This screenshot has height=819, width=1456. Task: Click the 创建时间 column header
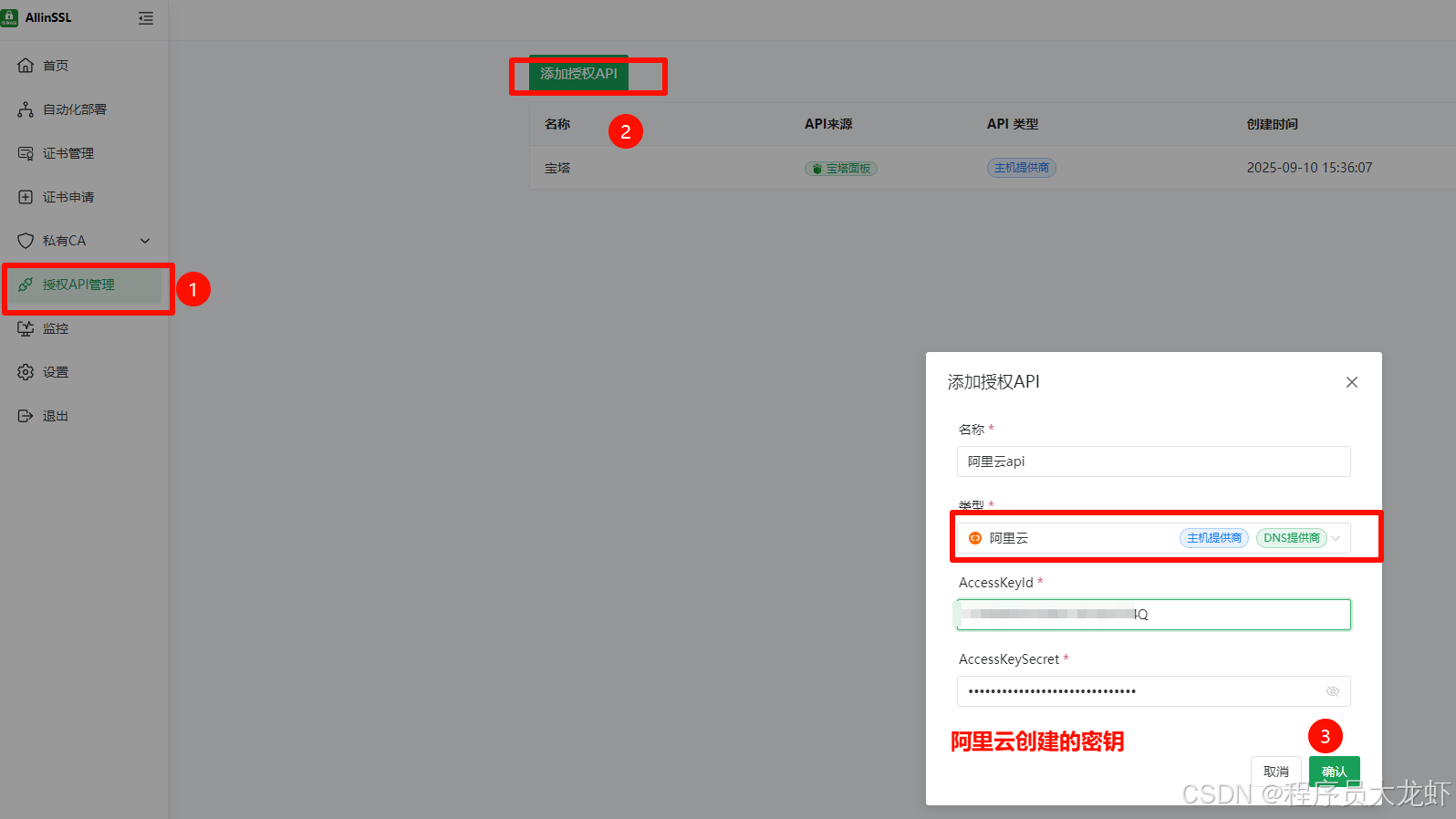click(x=1273, y=124)
